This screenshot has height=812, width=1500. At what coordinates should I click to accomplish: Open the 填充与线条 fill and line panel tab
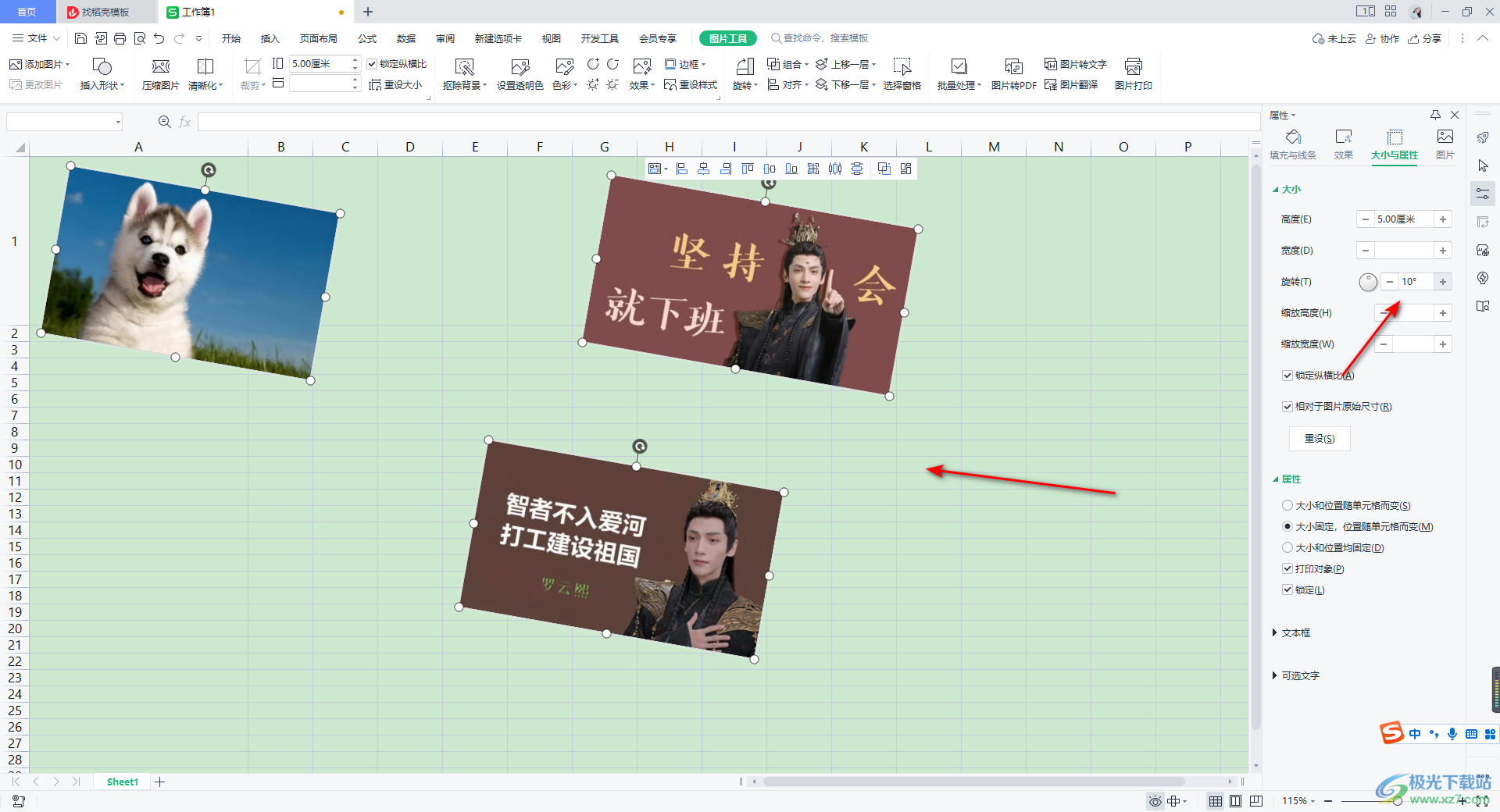1293,144
